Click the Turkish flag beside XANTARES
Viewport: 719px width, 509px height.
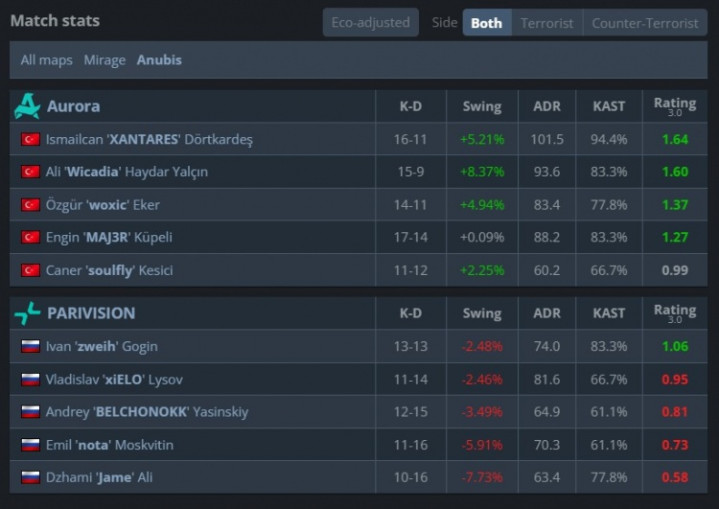pyautogui.click(x=30, y=139)
